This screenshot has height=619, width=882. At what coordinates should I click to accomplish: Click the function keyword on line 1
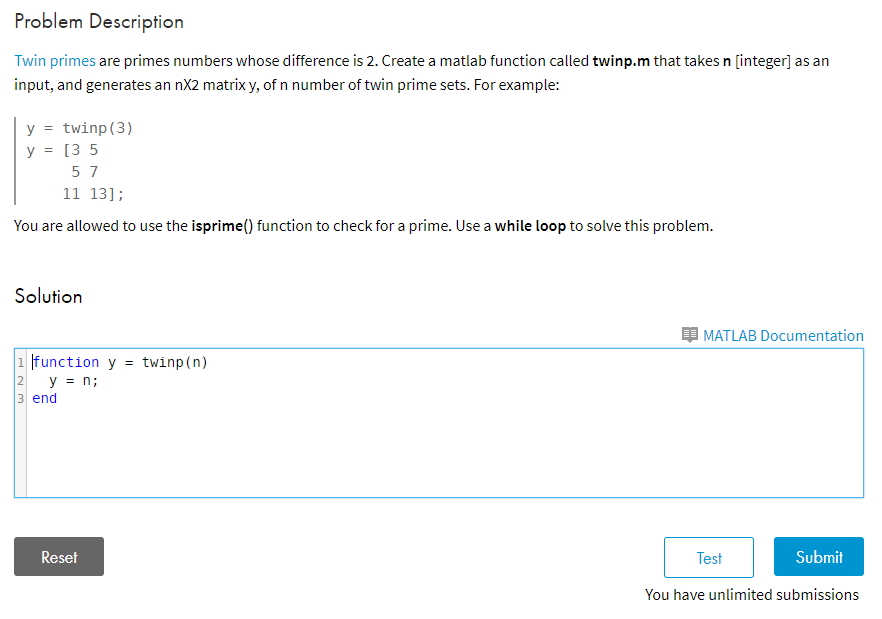click(x=66, y=362)
